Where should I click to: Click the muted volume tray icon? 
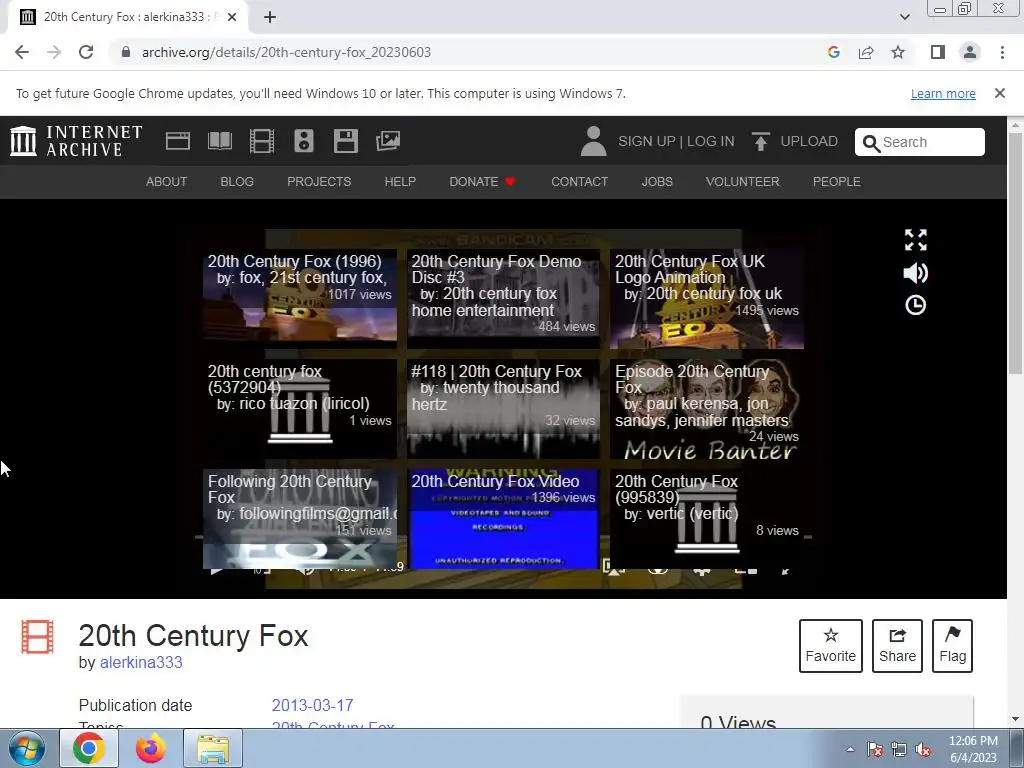[923, 749]
